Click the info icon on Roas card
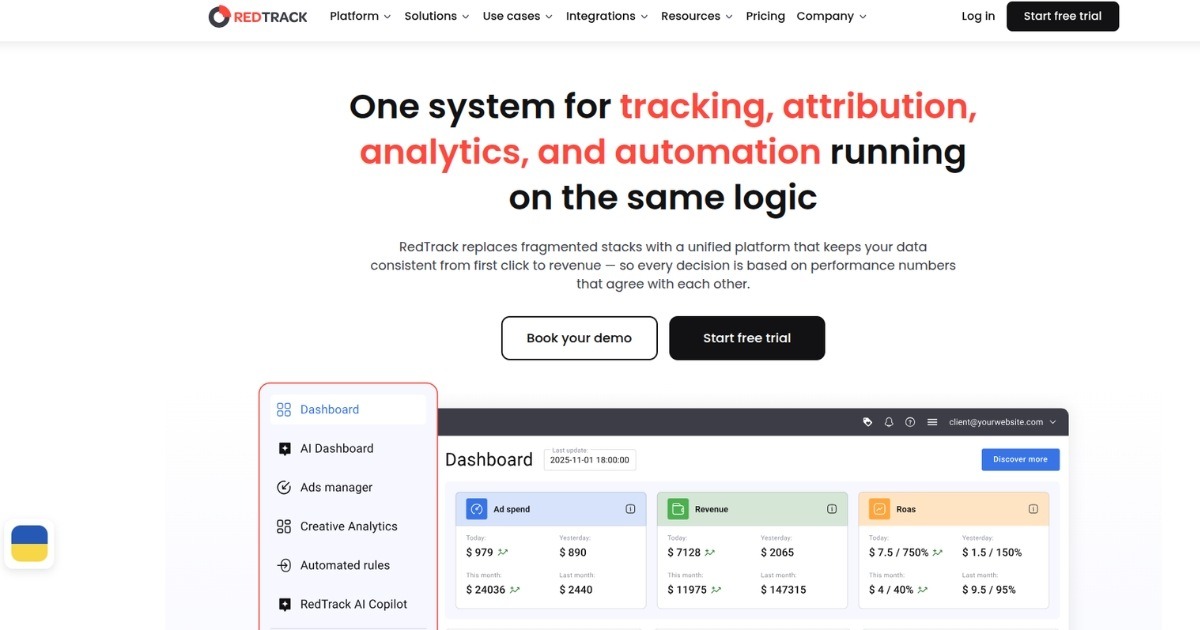 (1033, 509)
